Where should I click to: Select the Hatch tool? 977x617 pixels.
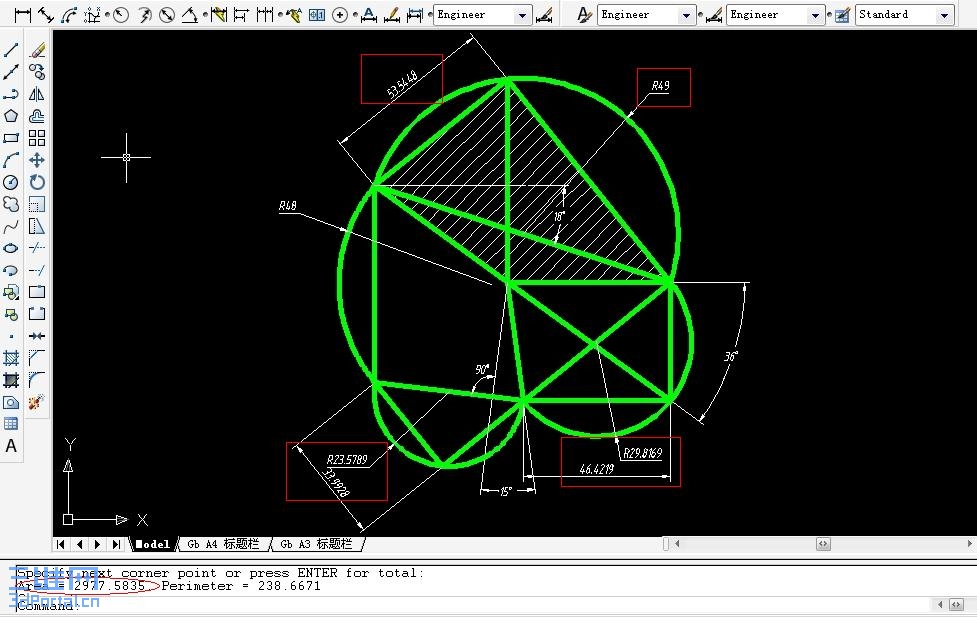coord(11,358)
